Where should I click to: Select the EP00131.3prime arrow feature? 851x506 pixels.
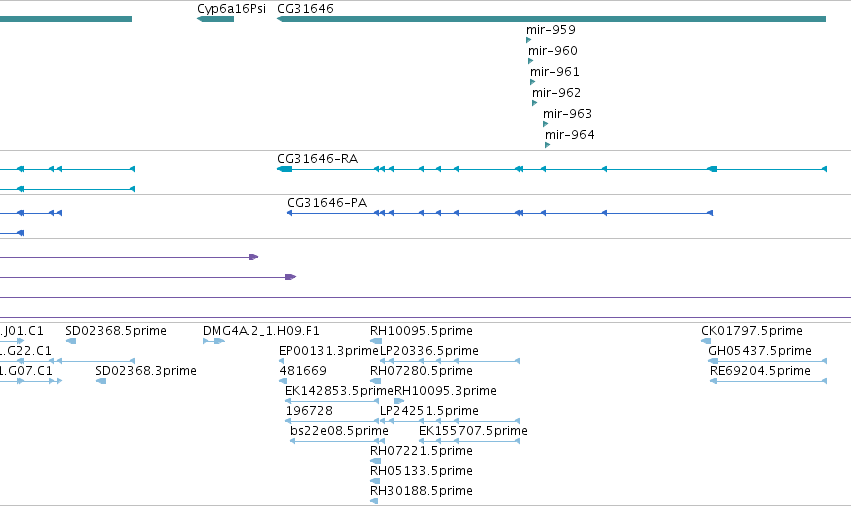point(281,361)
